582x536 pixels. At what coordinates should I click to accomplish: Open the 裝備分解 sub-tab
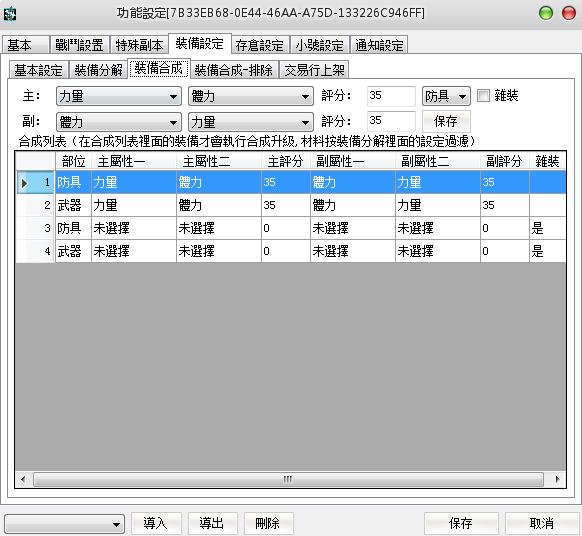pyautogui.click(x=99, y=70)
